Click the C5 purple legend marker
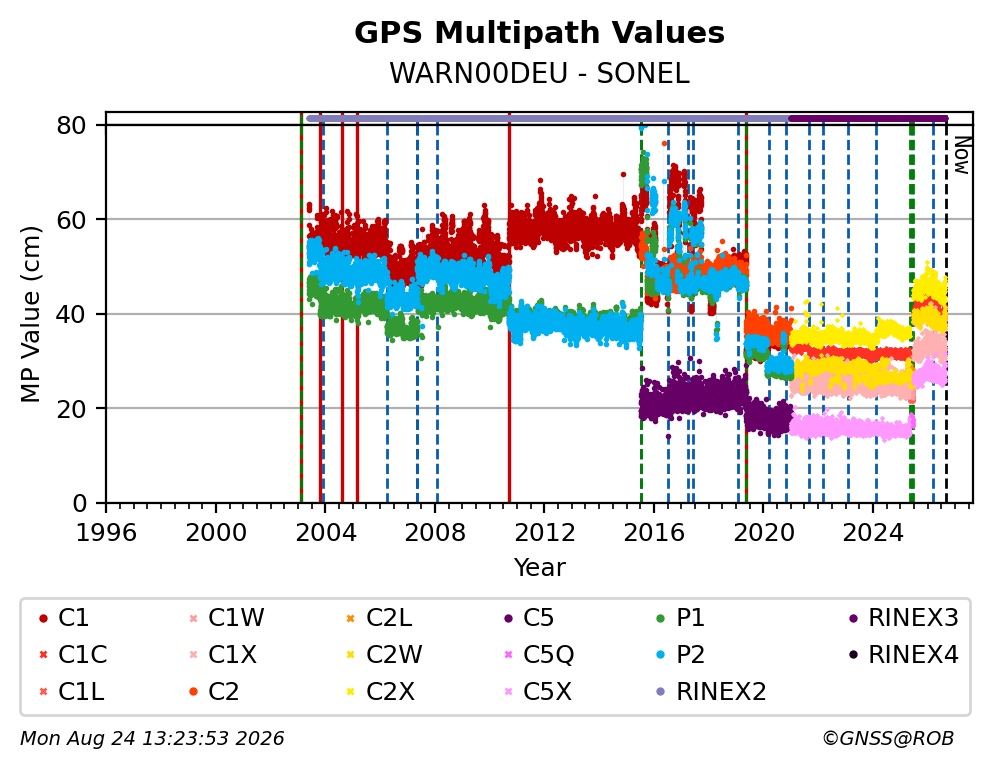Screen dimensions: 992x769 (x=509, y=618)
